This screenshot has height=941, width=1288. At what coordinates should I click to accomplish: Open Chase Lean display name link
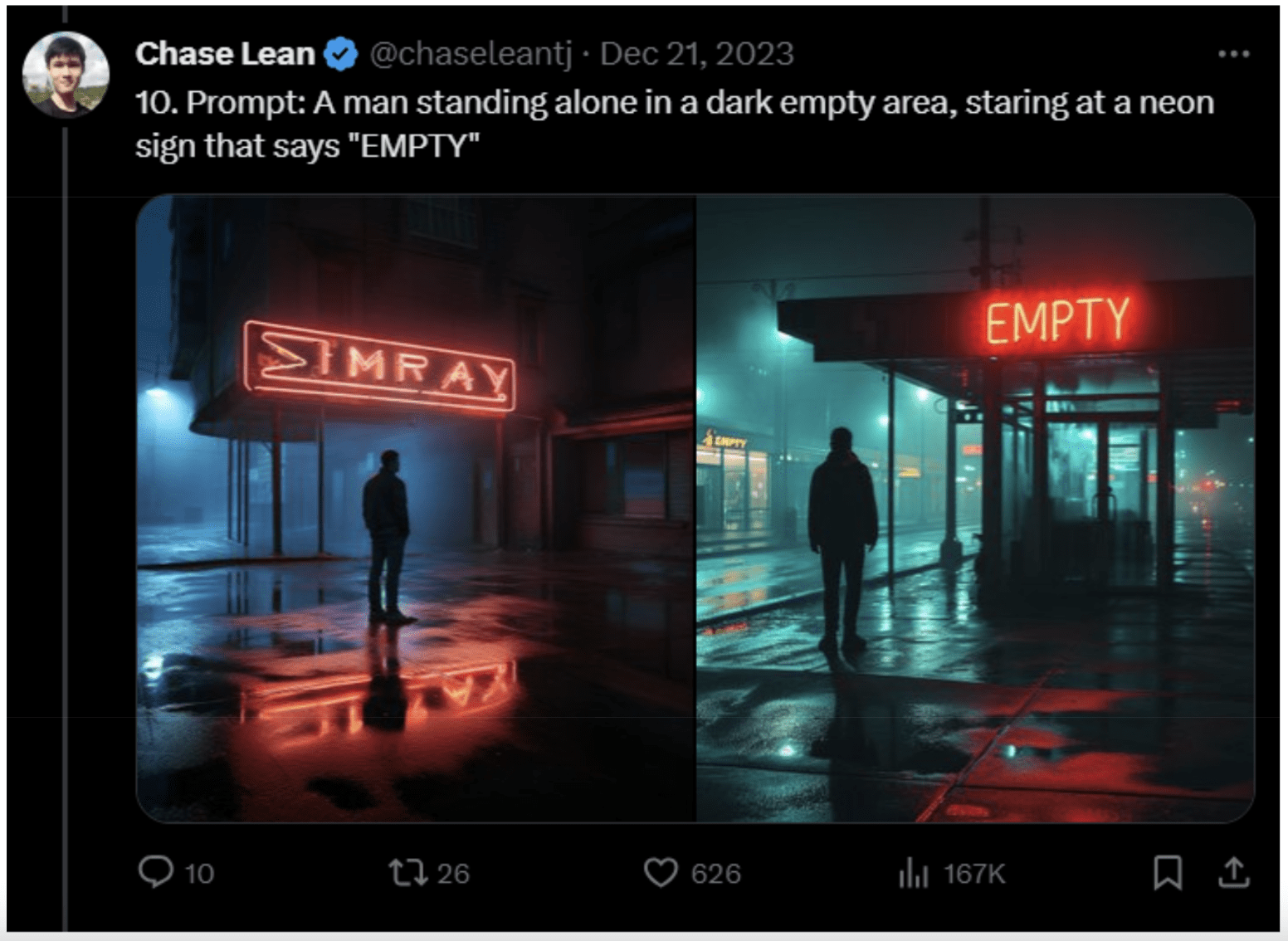pyautogui.click(x=225, y=54)
